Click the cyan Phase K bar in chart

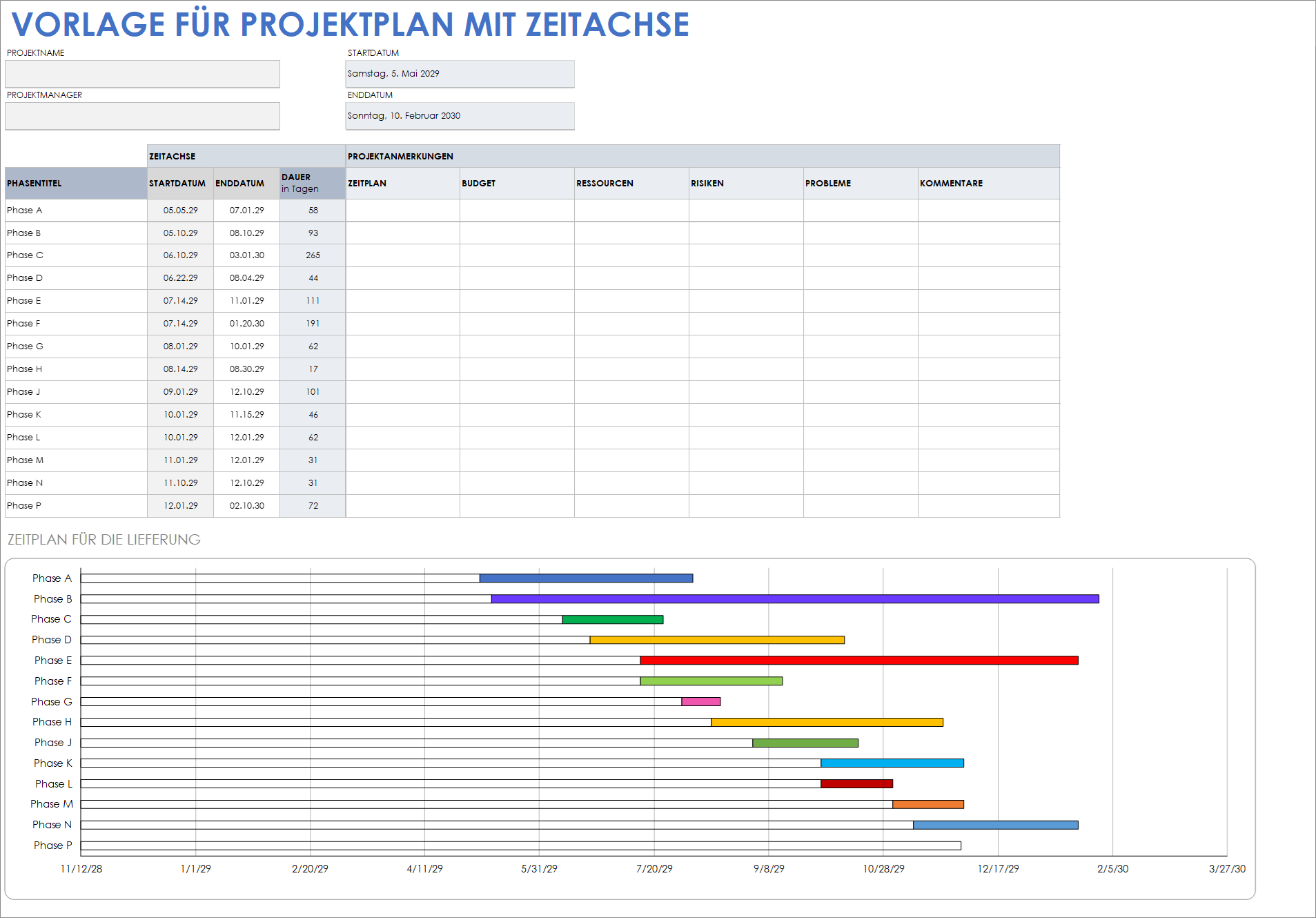892,763
